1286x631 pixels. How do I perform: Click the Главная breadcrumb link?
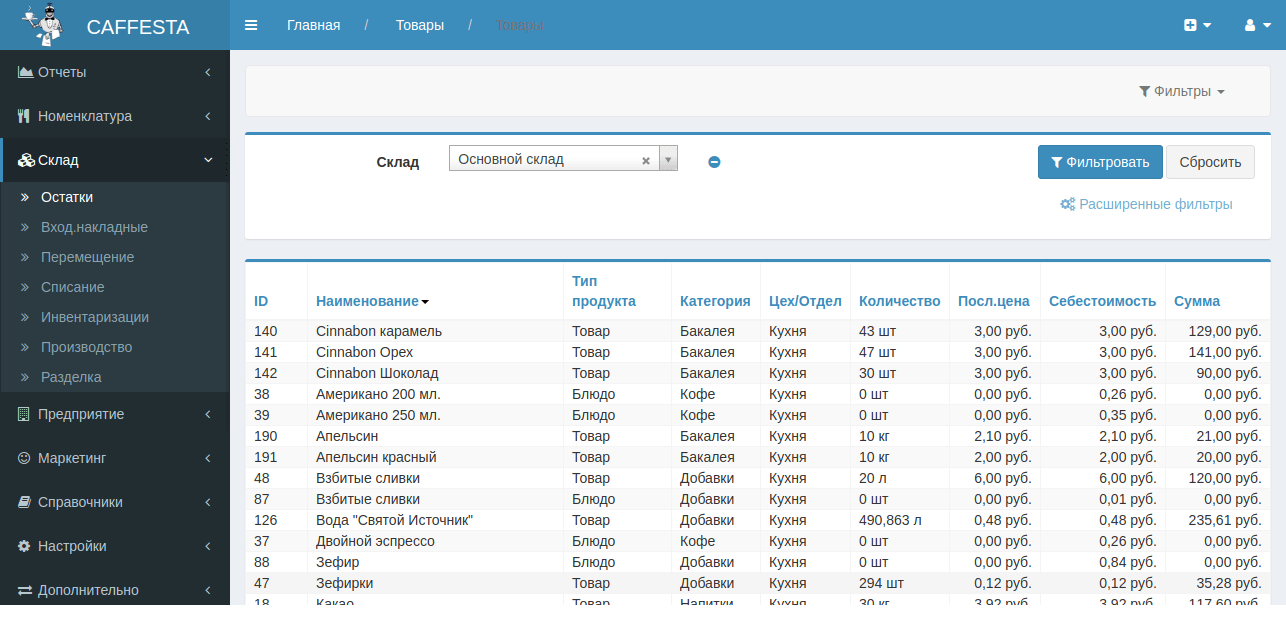313,25
